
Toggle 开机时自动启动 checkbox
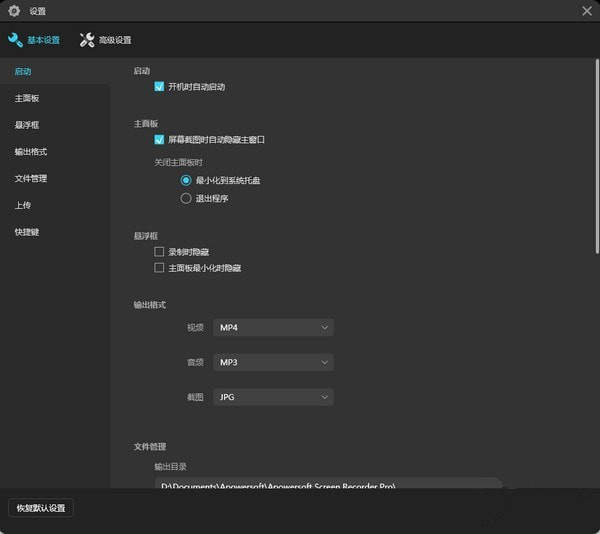click(x=159, y=87)
